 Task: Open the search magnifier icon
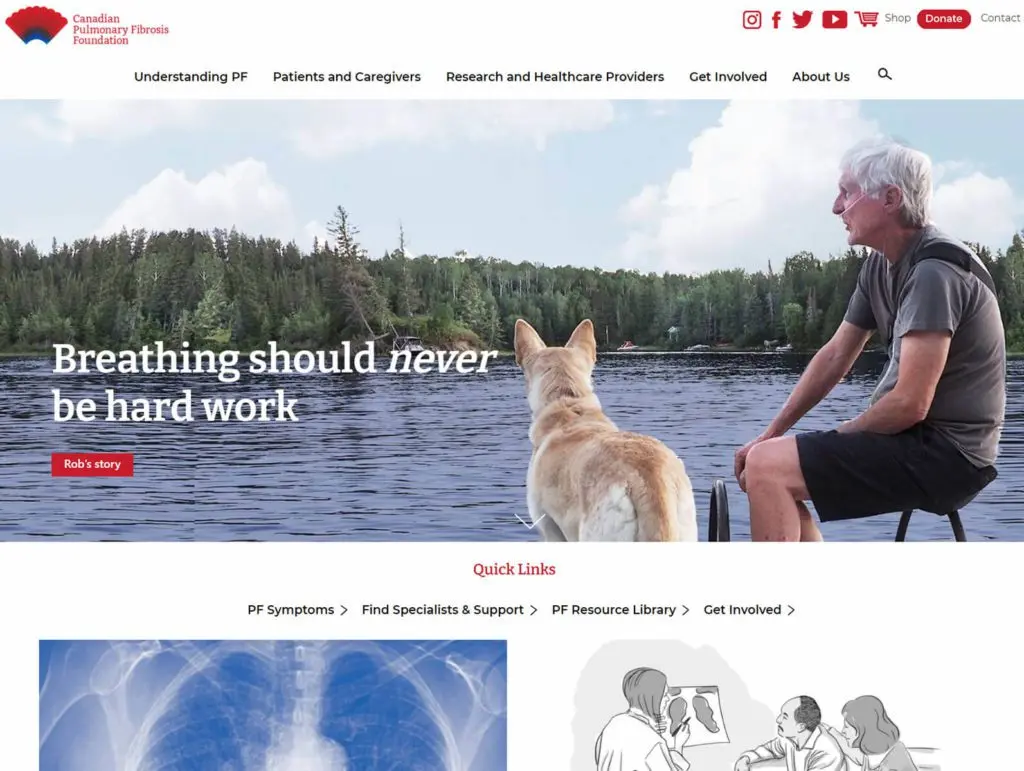(x=884, y=74)
